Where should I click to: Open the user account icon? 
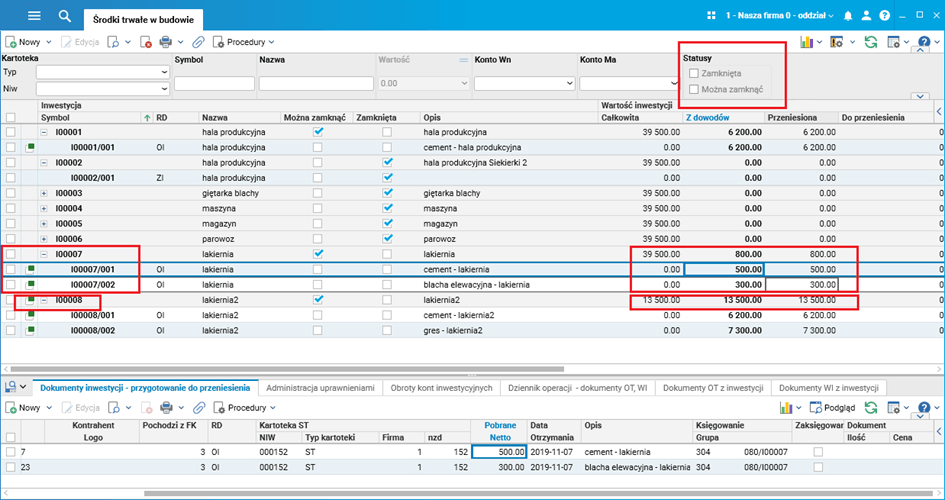(866, 16)
